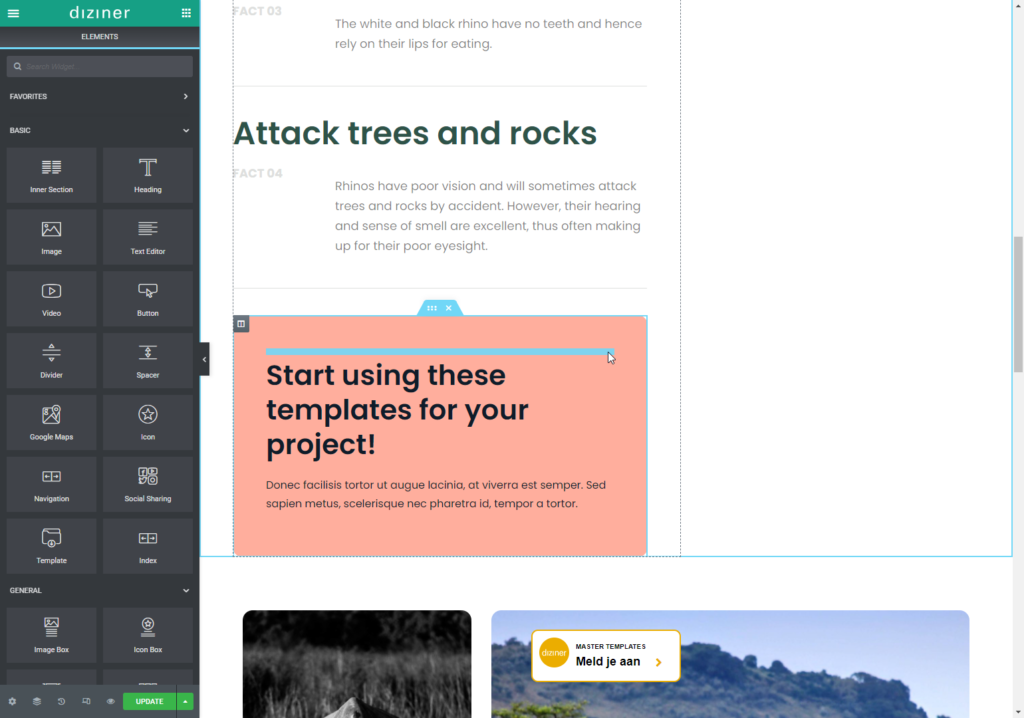
Task: Open the revision History icon
Action: click(x=61, y=701)
